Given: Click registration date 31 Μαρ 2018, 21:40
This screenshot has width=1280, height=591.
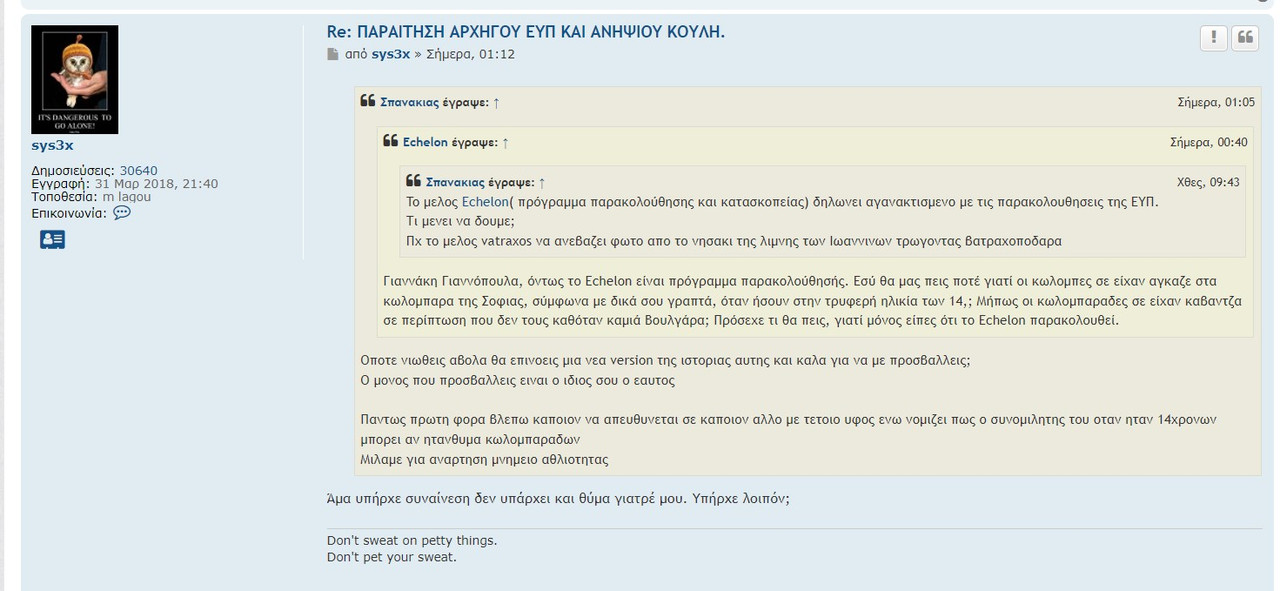Looking at the screenshot, I should click(x=156, y=184).
